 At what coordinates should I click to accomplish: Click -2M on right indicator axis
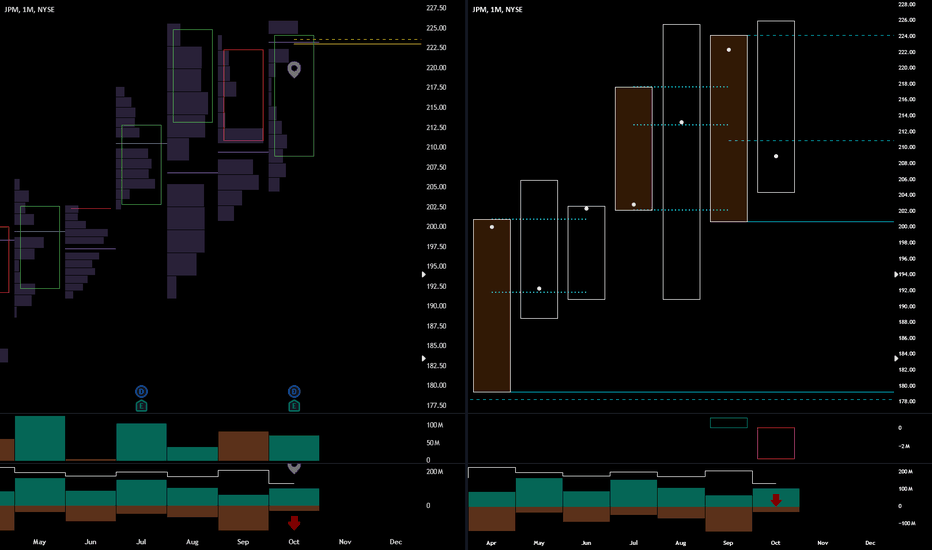903,446
